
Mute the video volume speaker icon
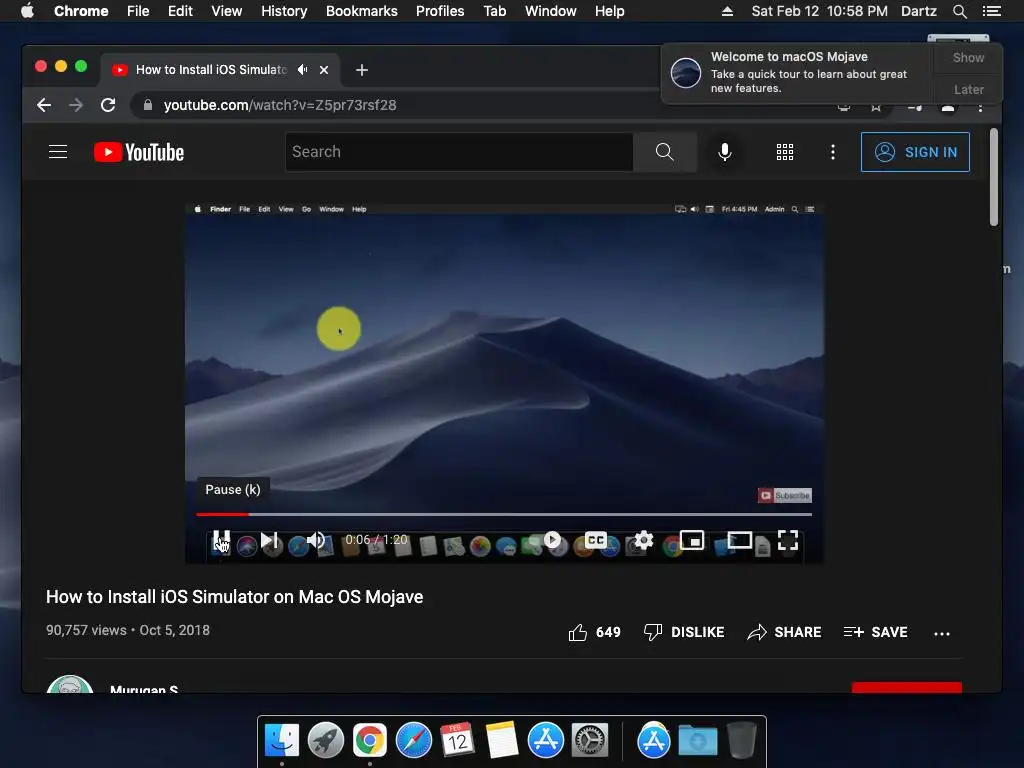point(315,540)
